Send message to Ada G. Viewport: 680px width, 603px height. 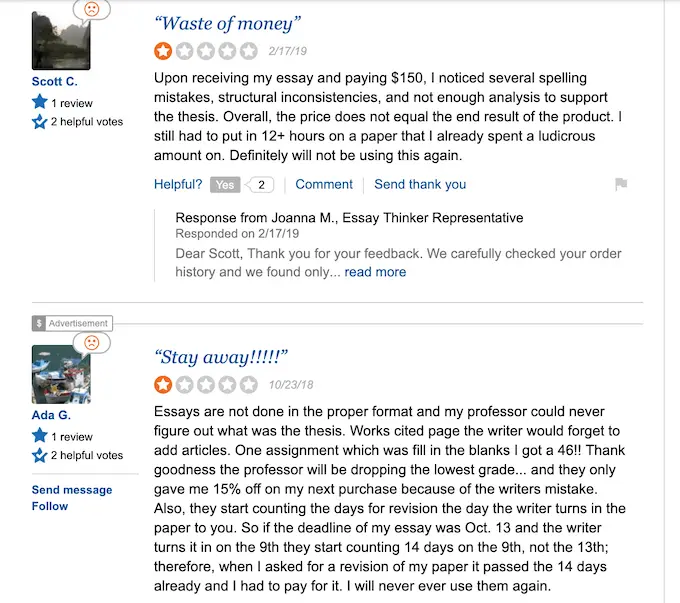tap(72, 490)
